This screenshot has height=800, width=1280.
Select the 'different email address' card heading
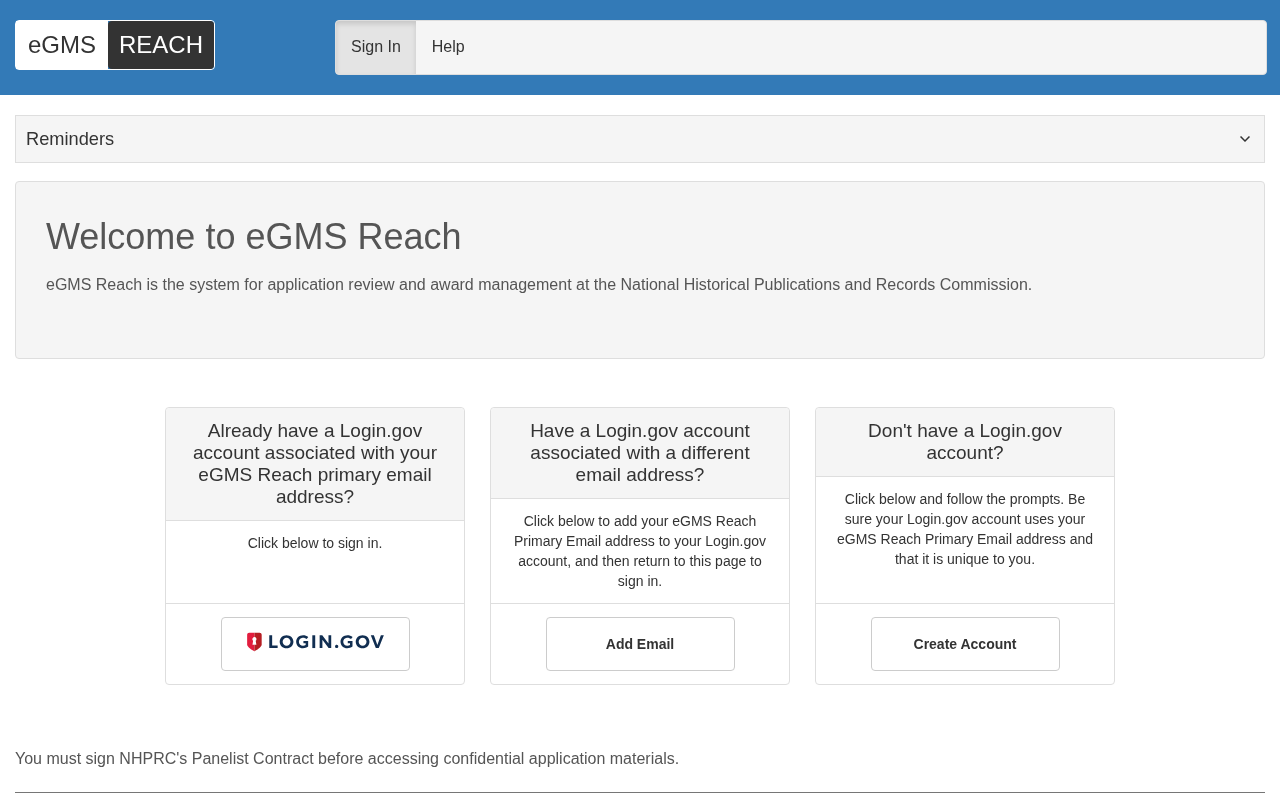point(640,453)
